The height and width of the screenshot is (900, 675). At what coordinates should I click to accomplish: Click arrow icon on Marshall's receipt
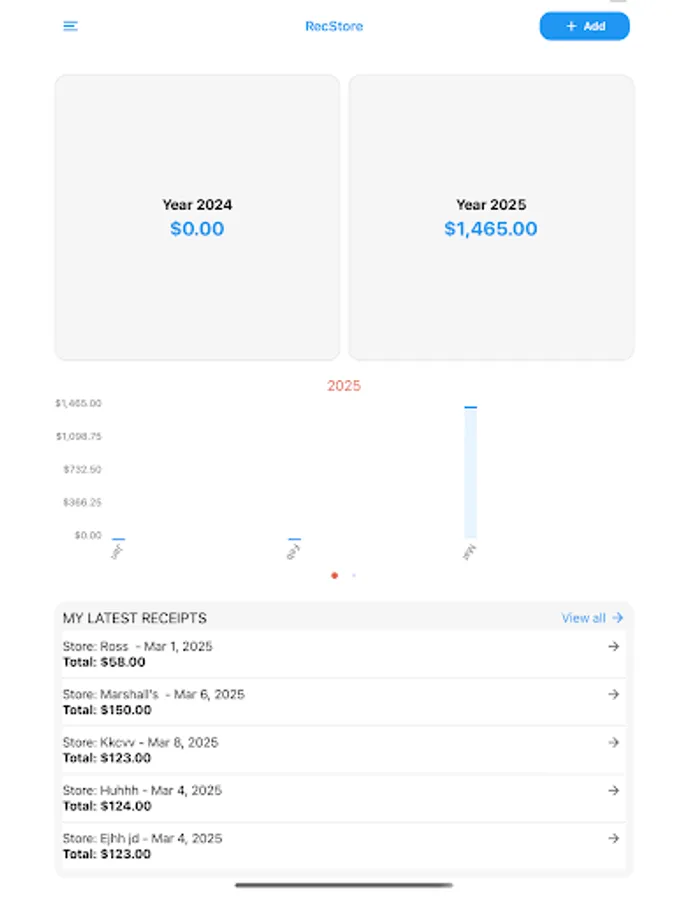tap(614, 695)
